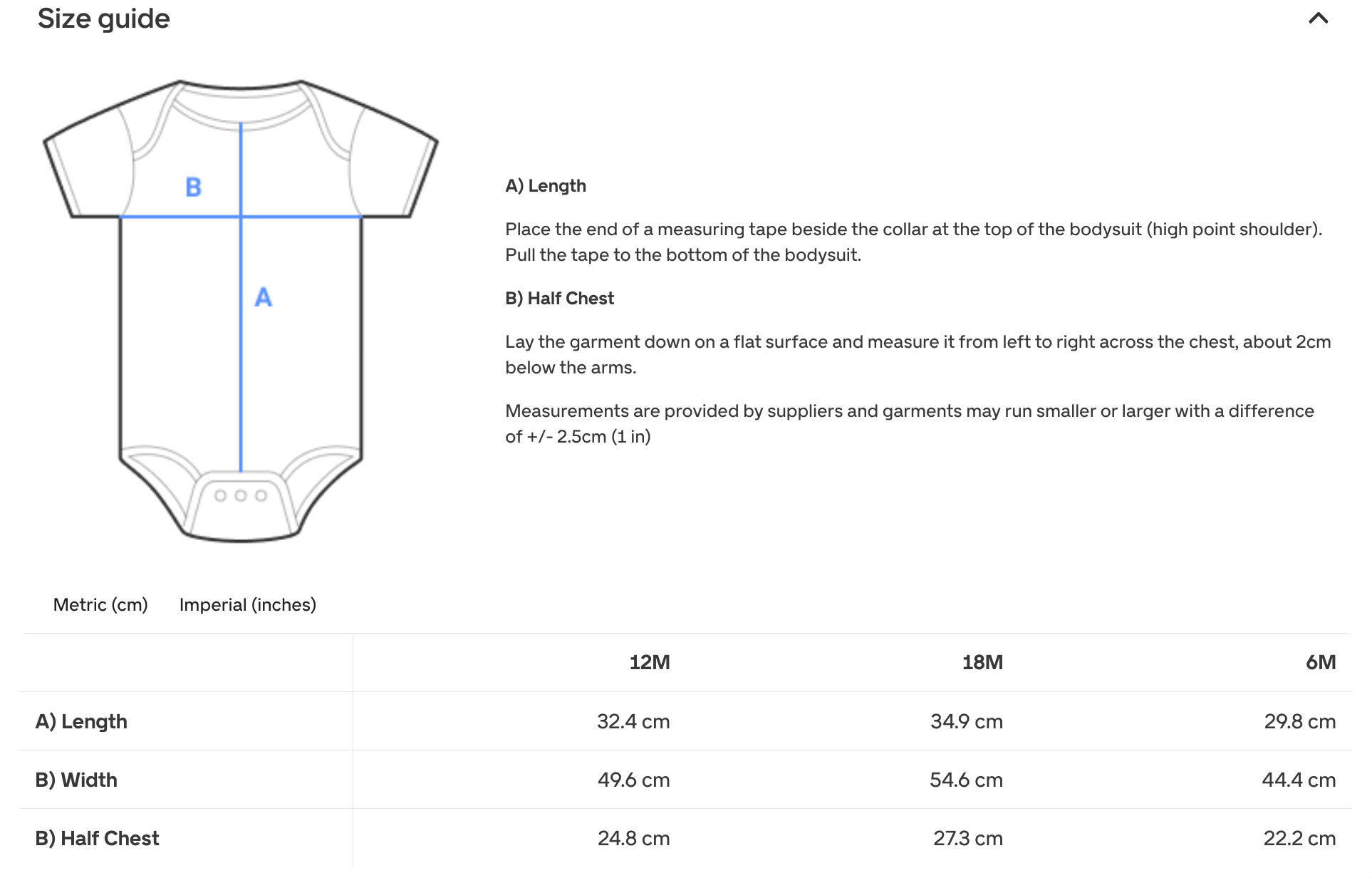Click the 32.4 cm length value
Screen dimensions: 1372x878
[633, 721]
